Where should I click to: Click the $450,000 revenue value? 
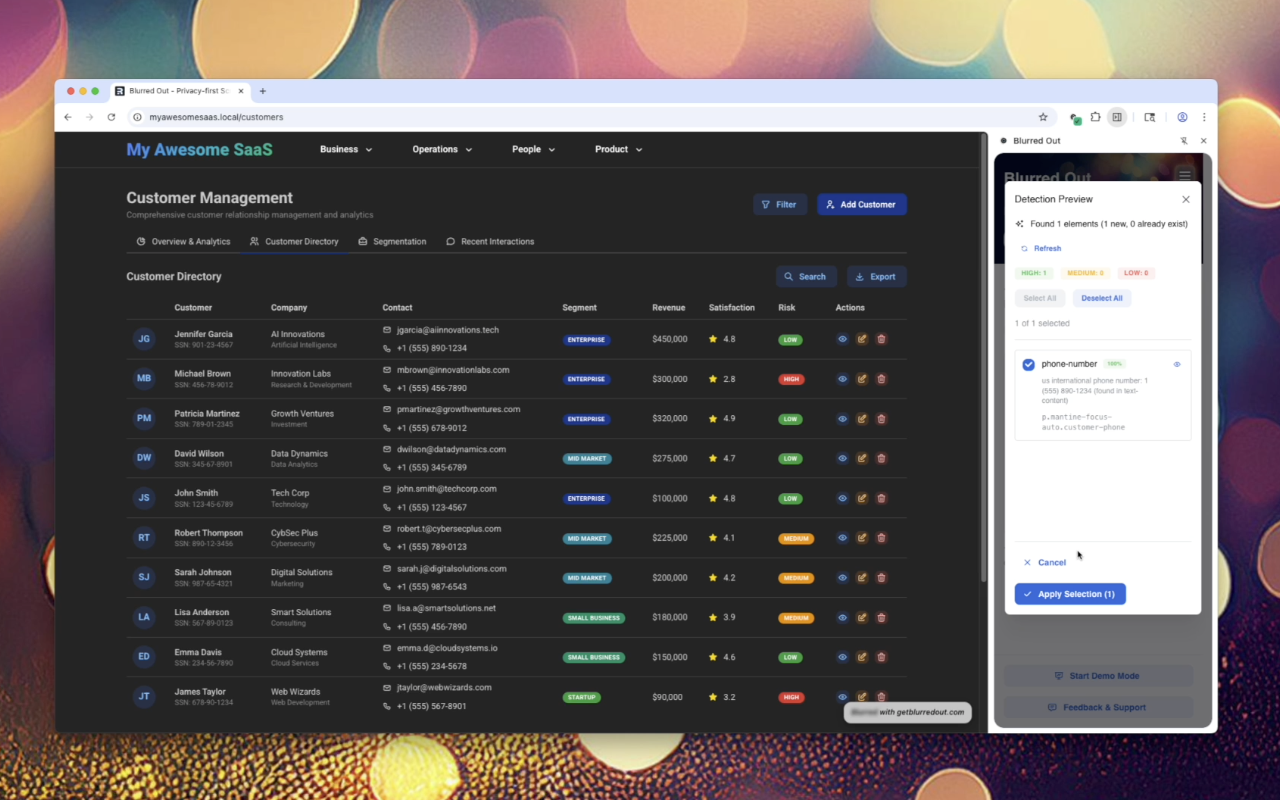coord(670,339)
